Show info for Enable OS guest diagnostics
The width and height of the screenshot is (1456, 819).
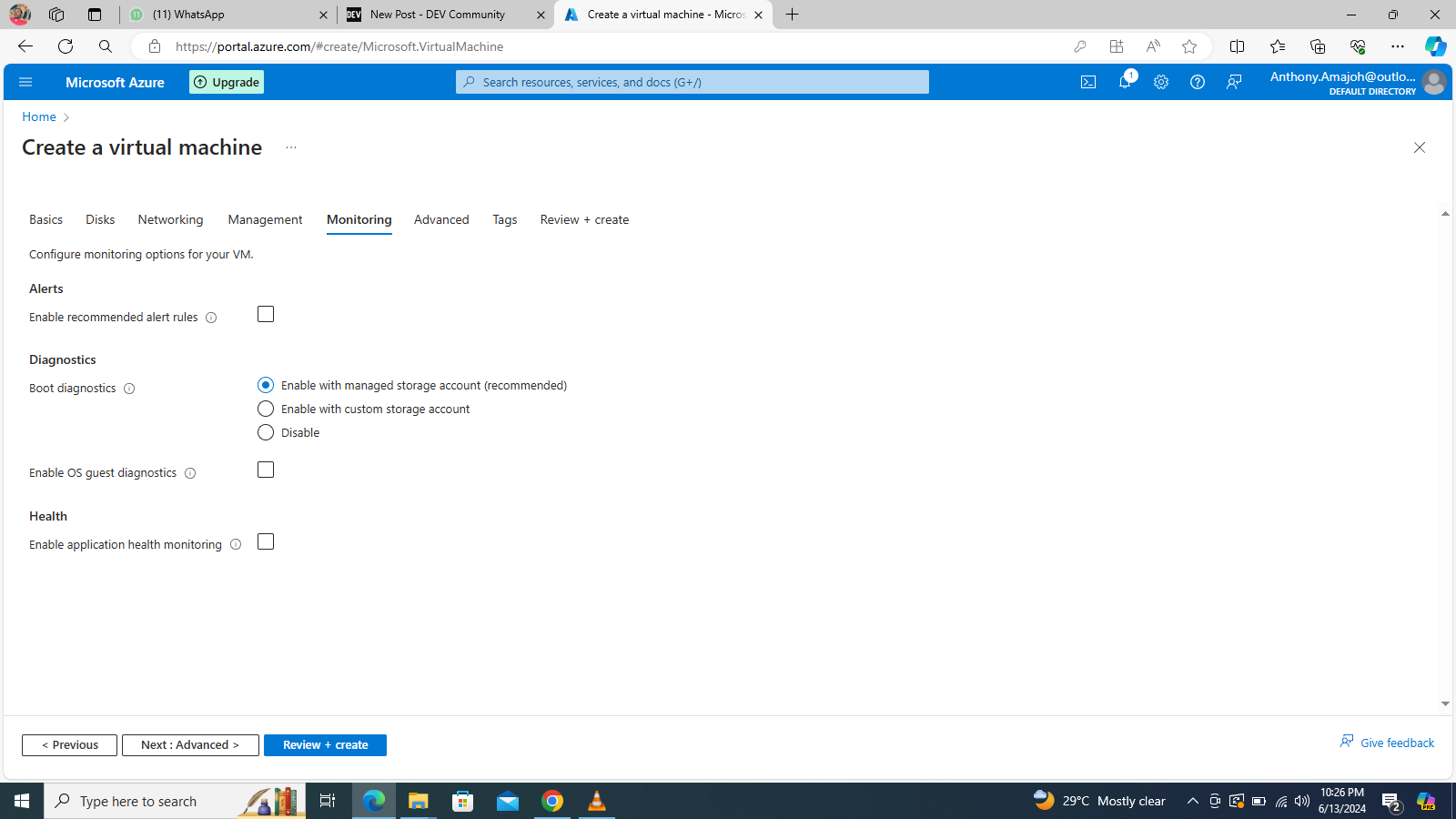coord(190,473)
